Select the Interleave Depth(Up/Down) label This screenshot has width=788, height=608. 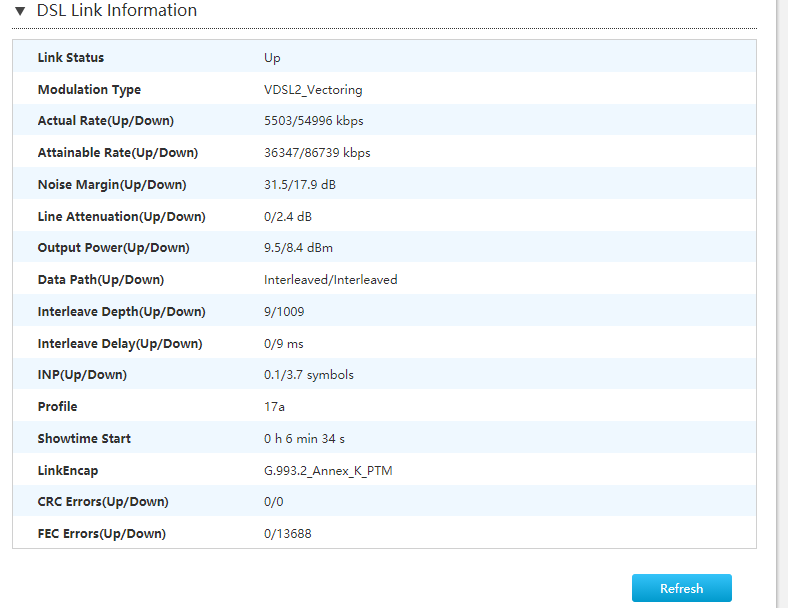pyautogui.click(x=122, y=312)
